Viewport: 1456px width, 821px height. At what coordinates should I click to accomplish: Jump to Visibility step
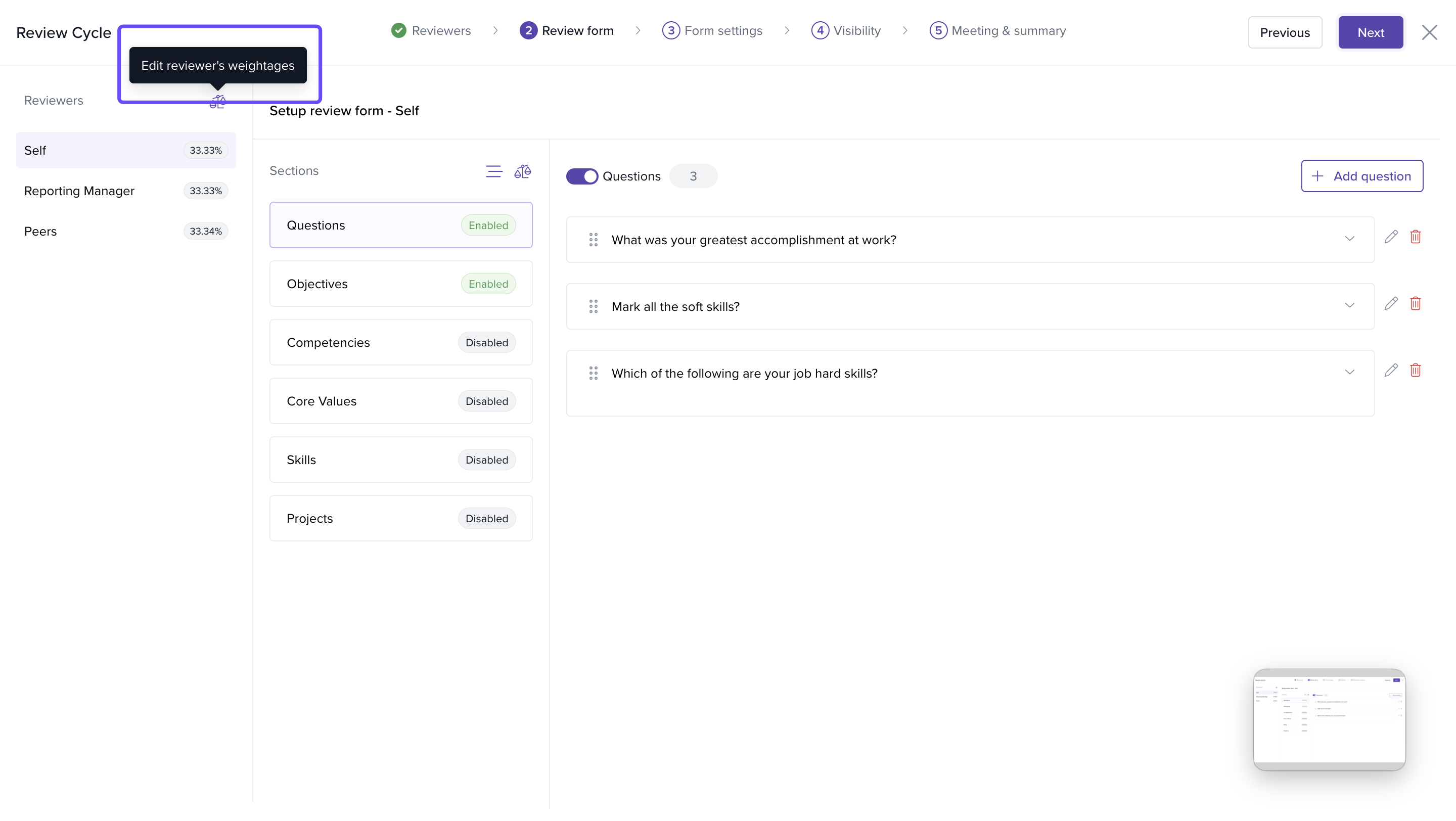(x=846, y=30)
